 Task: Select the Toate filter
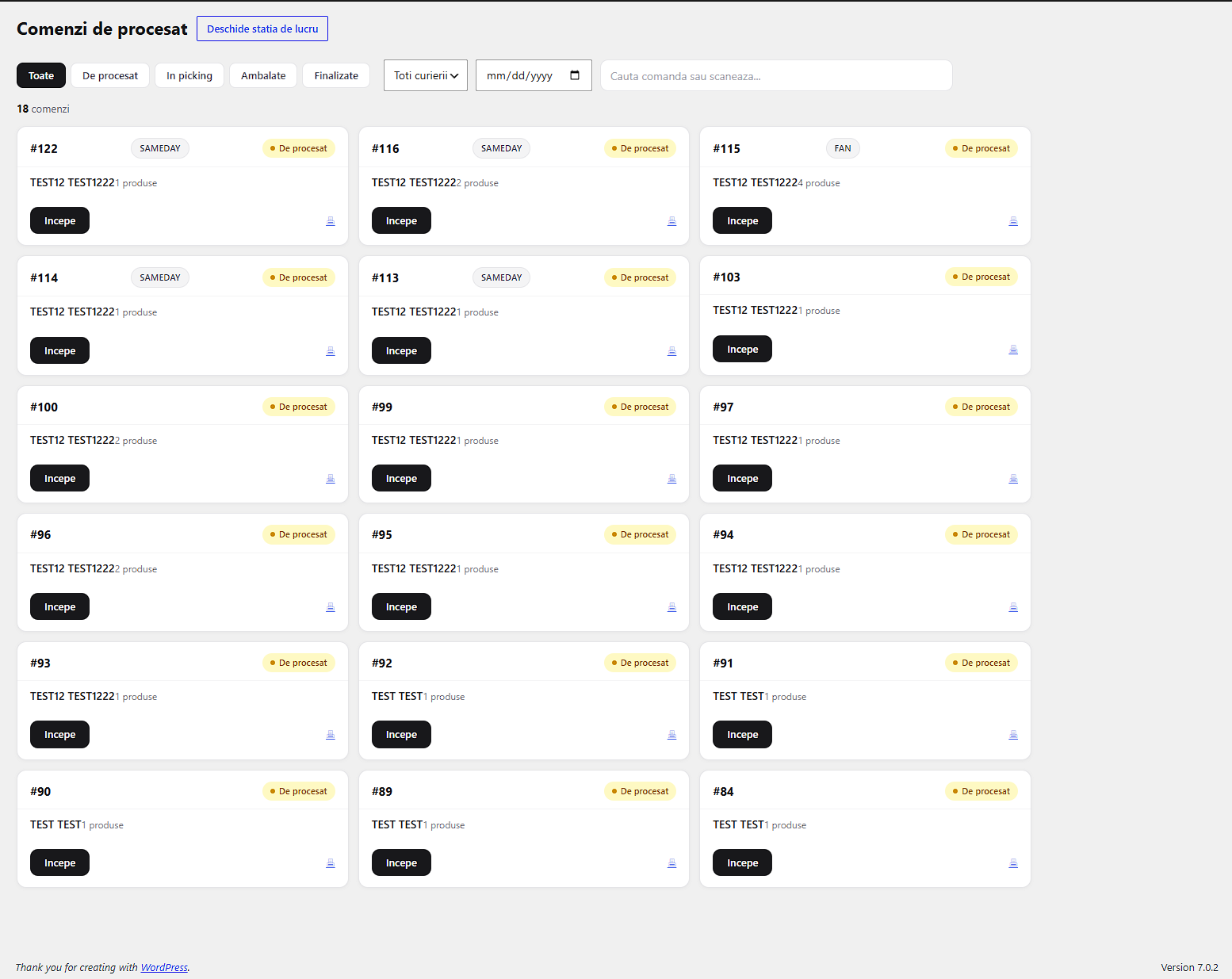41,75
